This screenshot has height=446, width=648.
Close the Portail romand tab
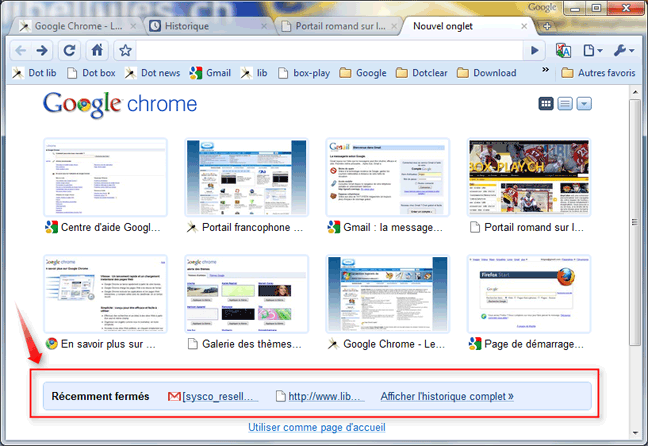pyautogui.click(x=394, y=26)
